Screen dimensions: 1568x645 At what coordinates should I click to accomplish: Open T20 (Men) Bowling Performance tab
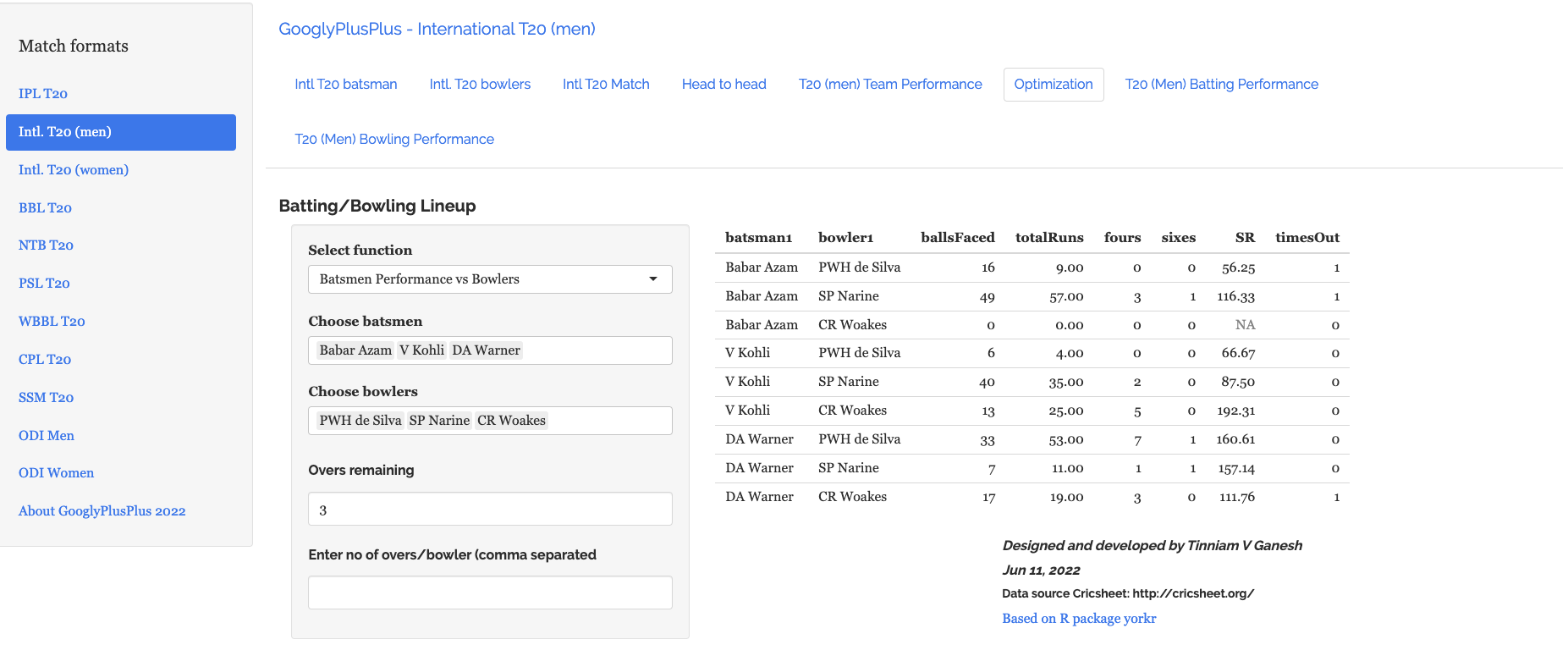point(394,140)
